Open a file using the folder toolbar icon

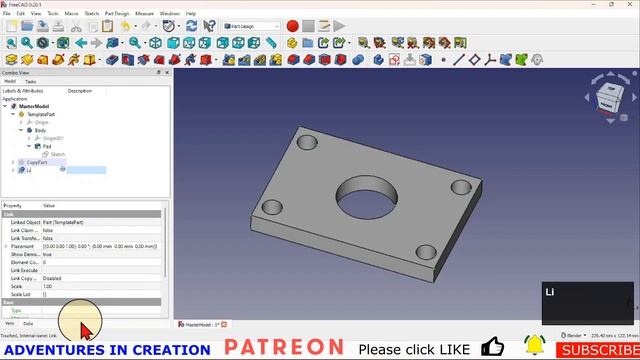[27, 26]
